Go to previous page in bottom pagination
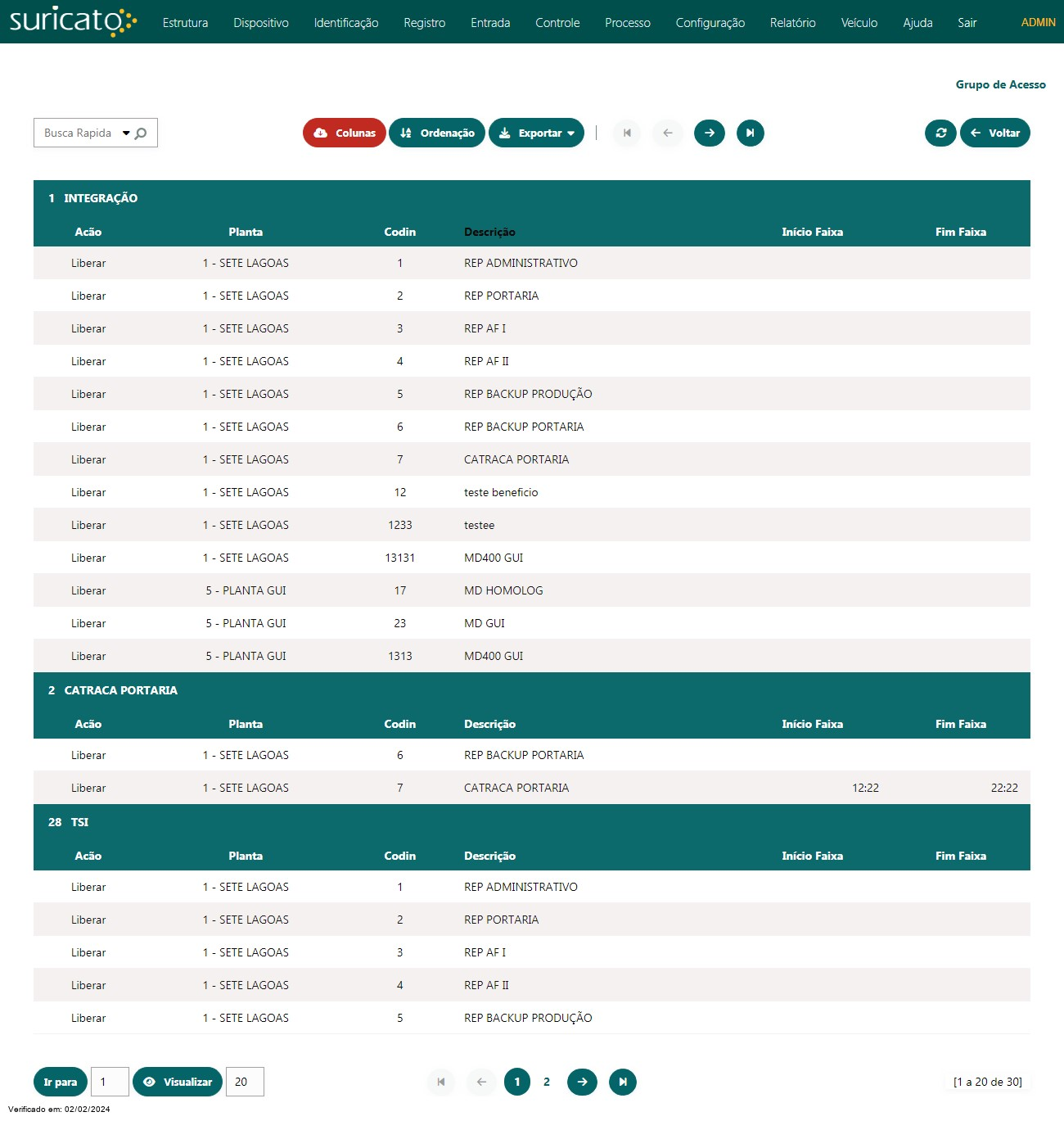The height and width of the screenshot is (1121, 1064). click(x=481, y=1082)
